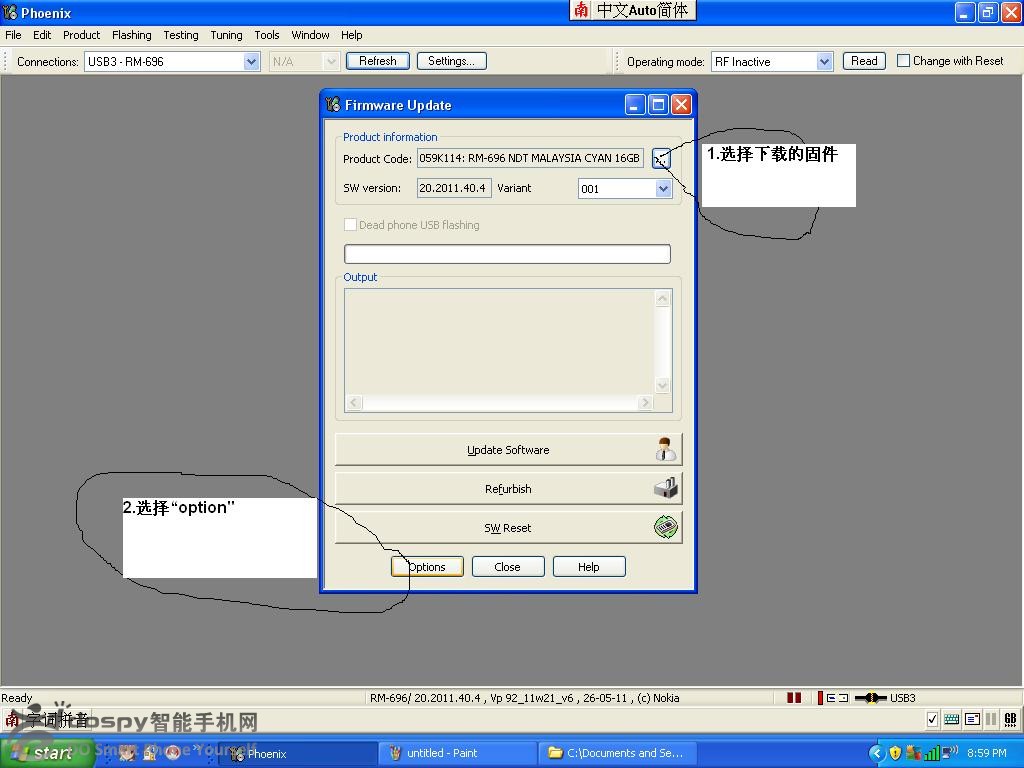Viewport: 1024px width, 768px height.
Task: Click Ready status bar text
Action: [x=16, y=698]
